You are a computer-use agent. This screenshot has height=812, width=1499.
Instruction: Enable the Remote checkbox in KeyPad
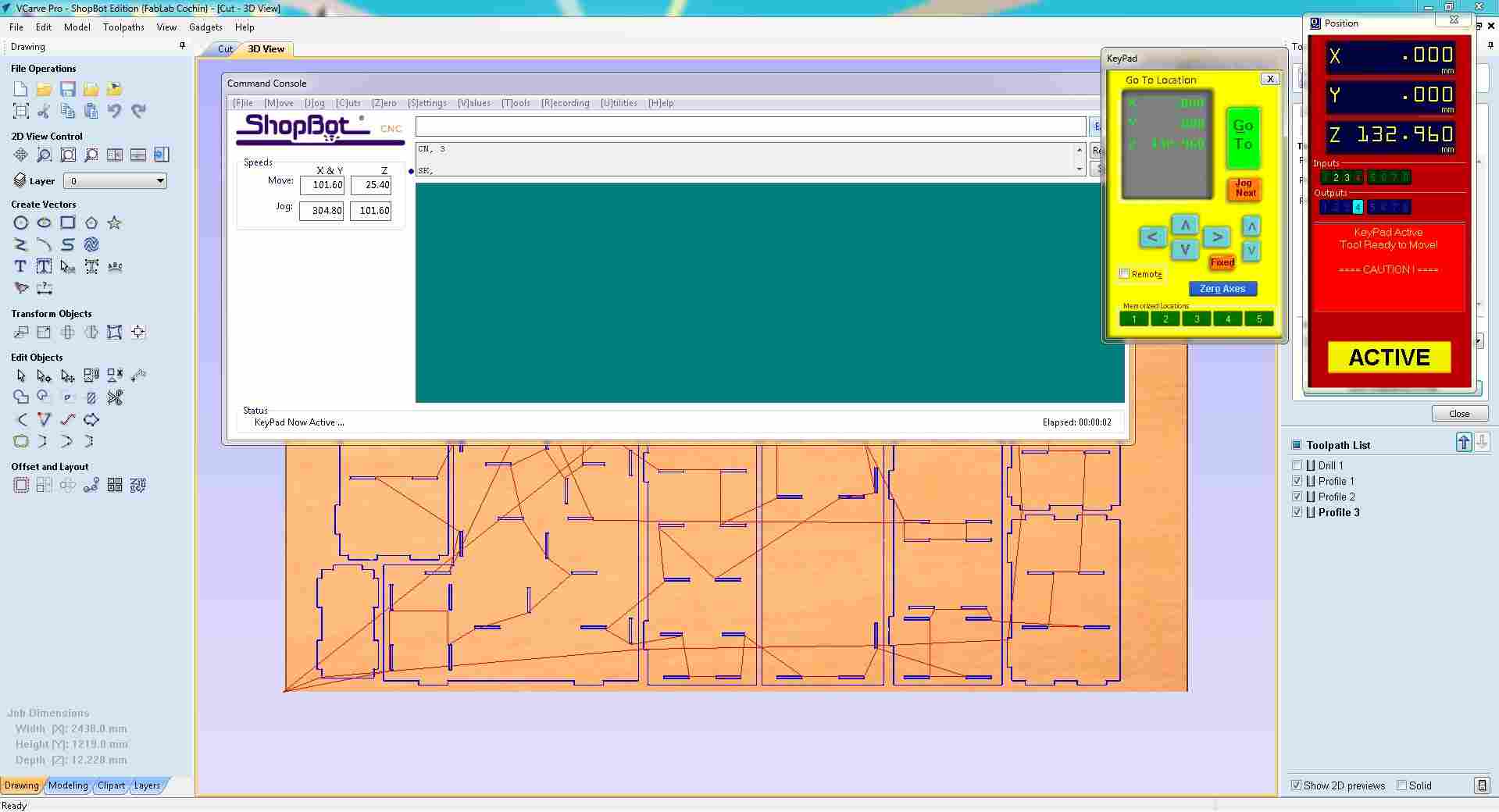[1124, 273]
